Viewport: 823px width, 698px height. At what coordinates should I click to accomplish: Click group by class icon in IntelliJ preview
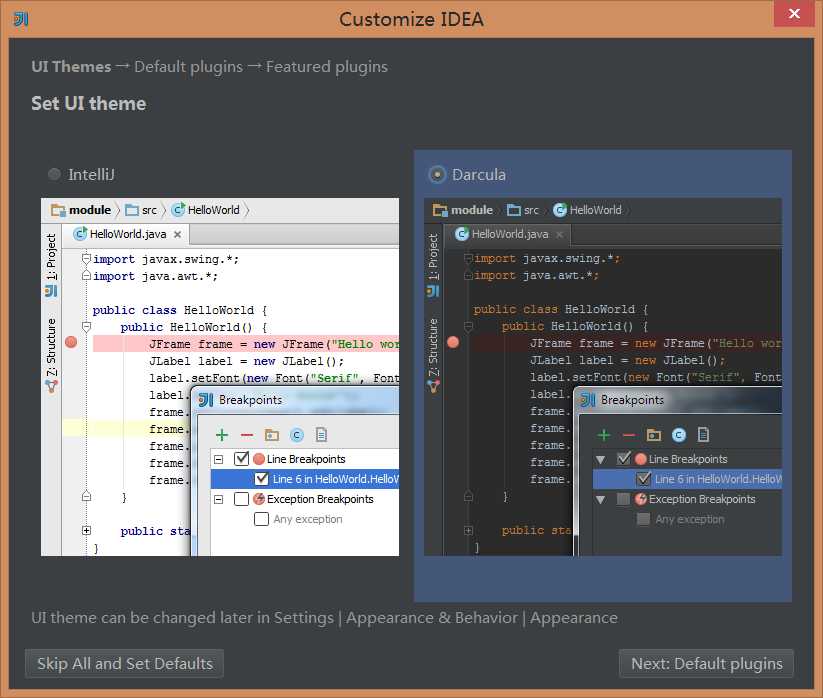tap(297, 435)
